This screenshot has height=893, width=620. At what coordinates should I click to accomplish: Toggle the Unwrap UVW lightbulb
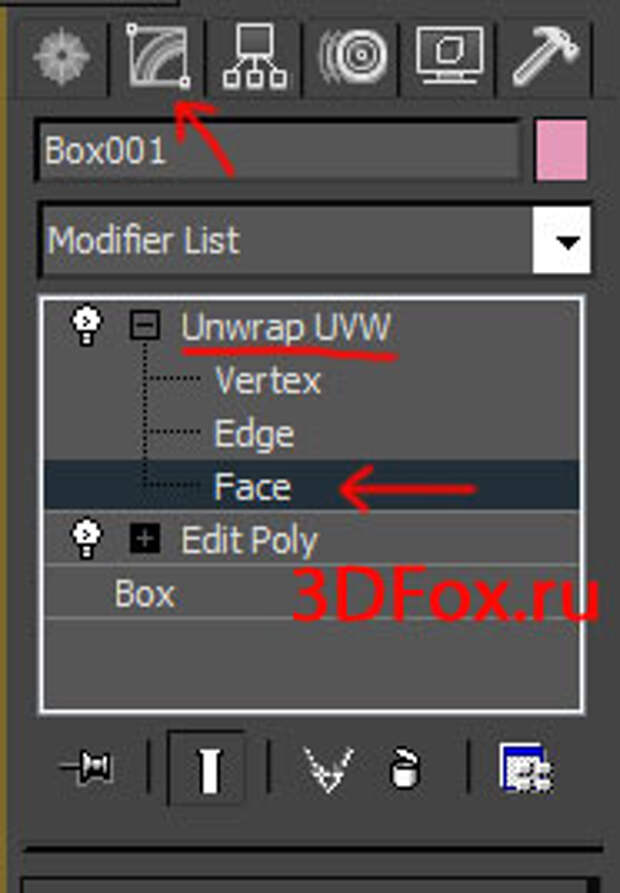(x=86, y=326)
